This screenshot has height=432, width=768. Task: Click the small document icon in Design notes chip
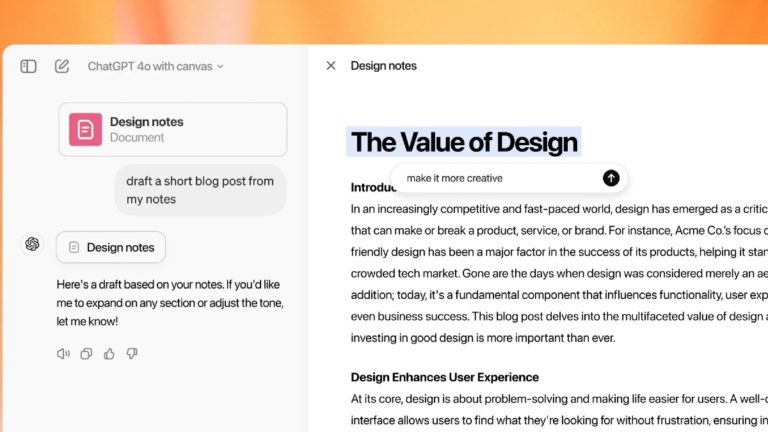pos(74,247)
